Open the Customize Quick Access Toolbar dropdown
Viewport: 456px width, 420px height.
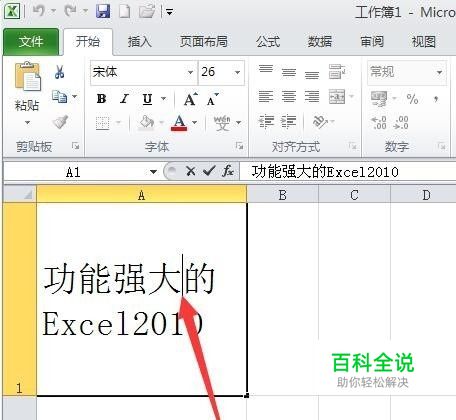click(x=170, y=12)
